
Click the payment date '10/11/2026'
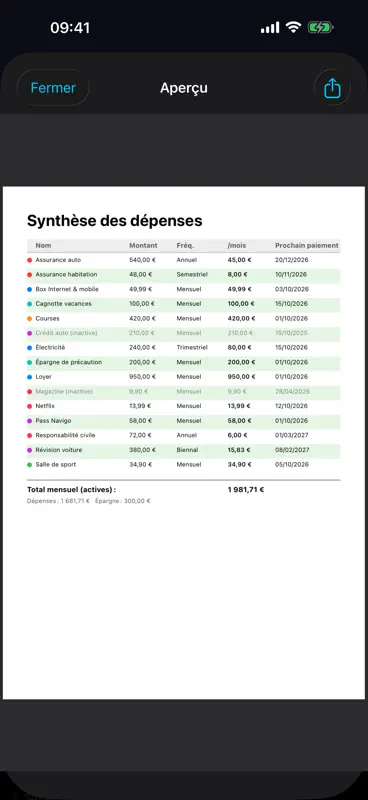coord(291,274)
